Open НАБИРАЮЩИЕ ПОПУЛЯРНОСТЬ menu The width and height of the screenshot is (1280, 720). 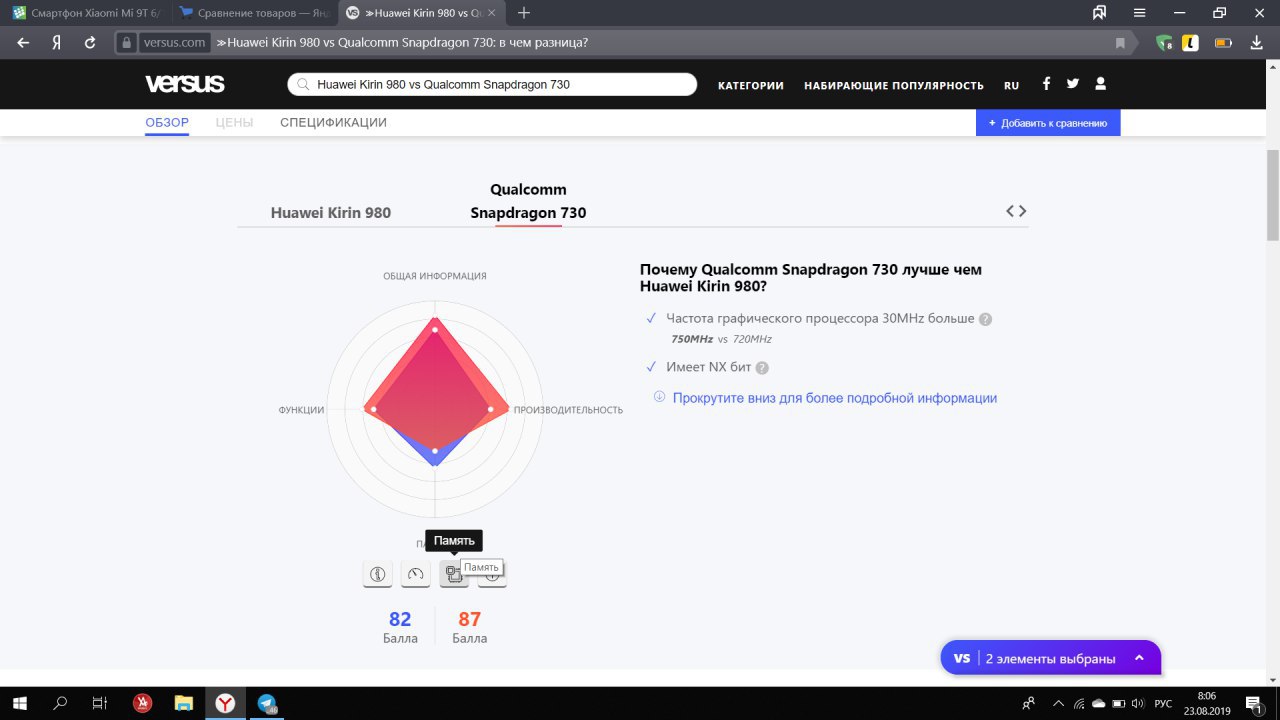(x=894, y=85)
